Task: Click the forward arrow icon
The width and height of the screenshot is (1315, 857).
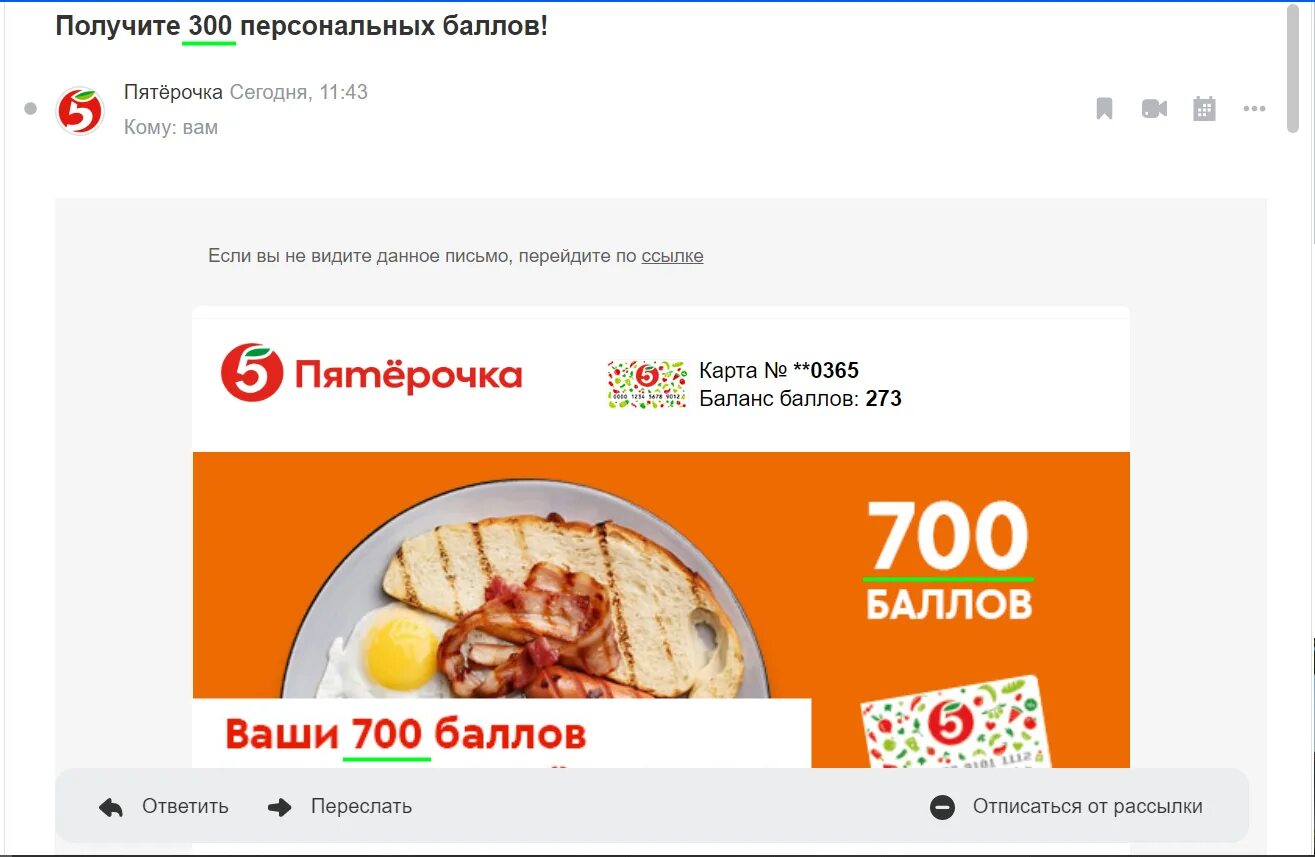Action: coord(280,807)
